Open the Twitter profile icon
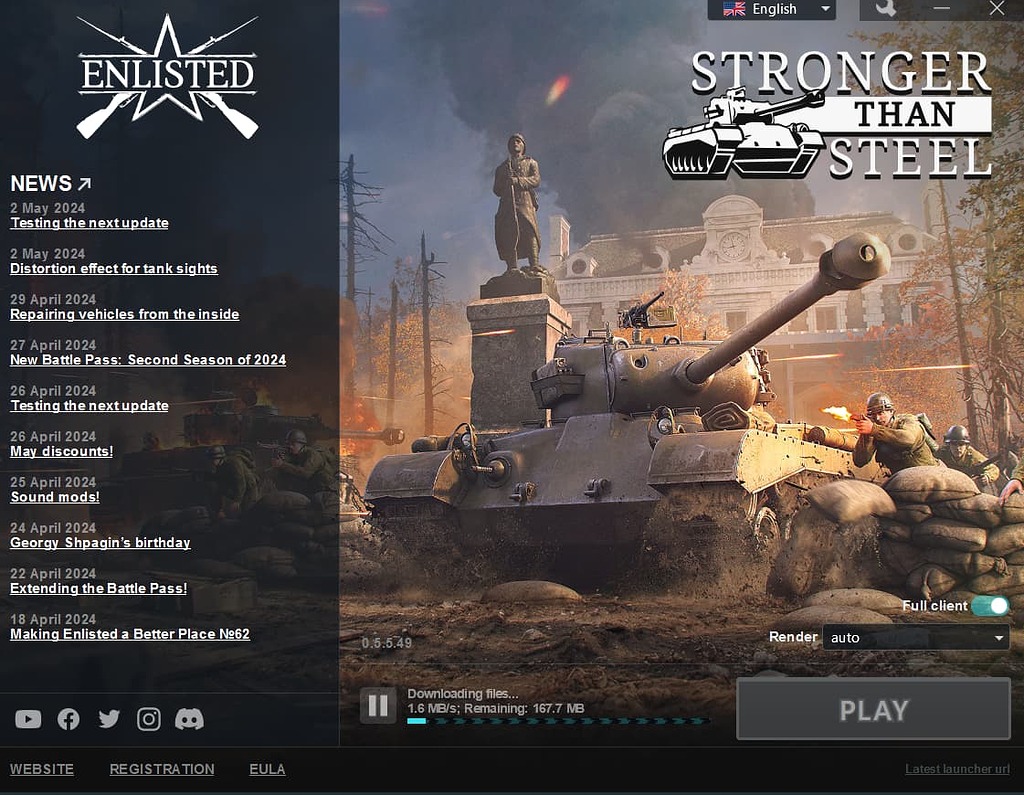This screenshot has height=795, width=1024. pyautogui.click(x=109, y=719)
